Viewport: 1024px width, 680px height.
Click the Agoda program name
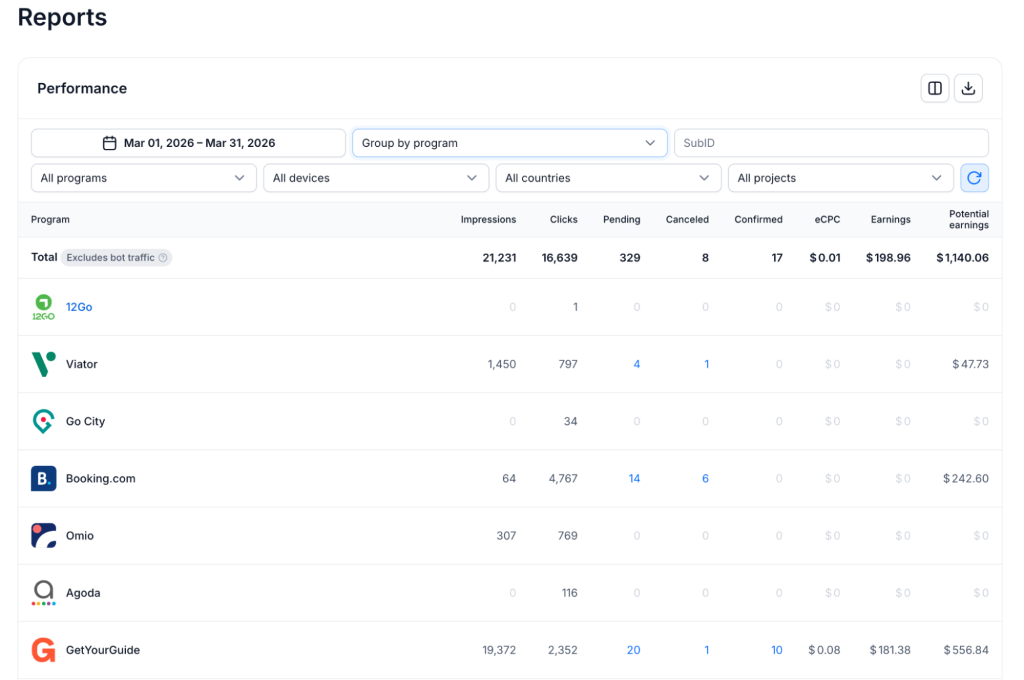[83, 592]
